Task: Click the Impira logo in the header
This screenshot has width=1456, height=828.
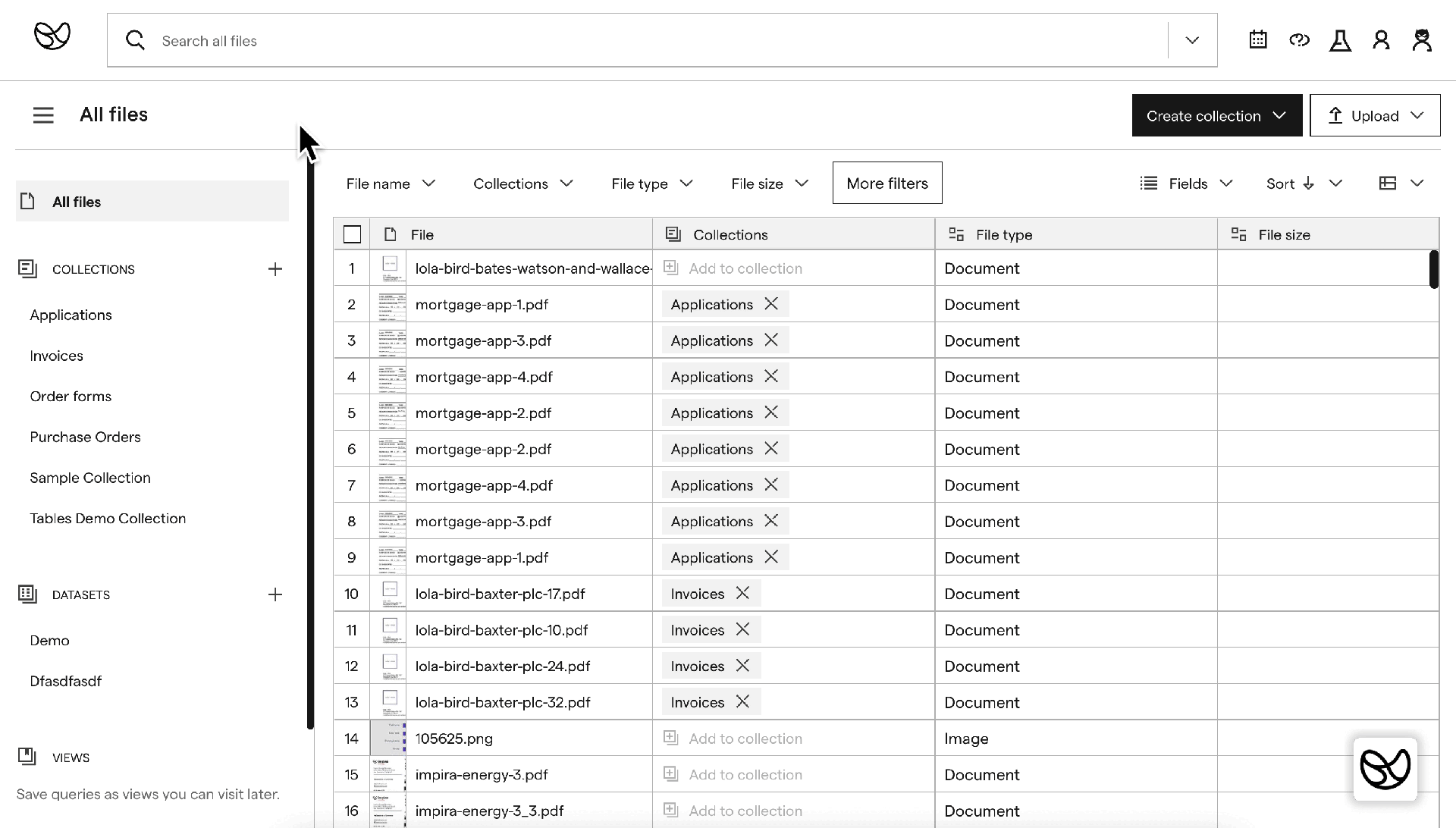Action: (52, 36)
